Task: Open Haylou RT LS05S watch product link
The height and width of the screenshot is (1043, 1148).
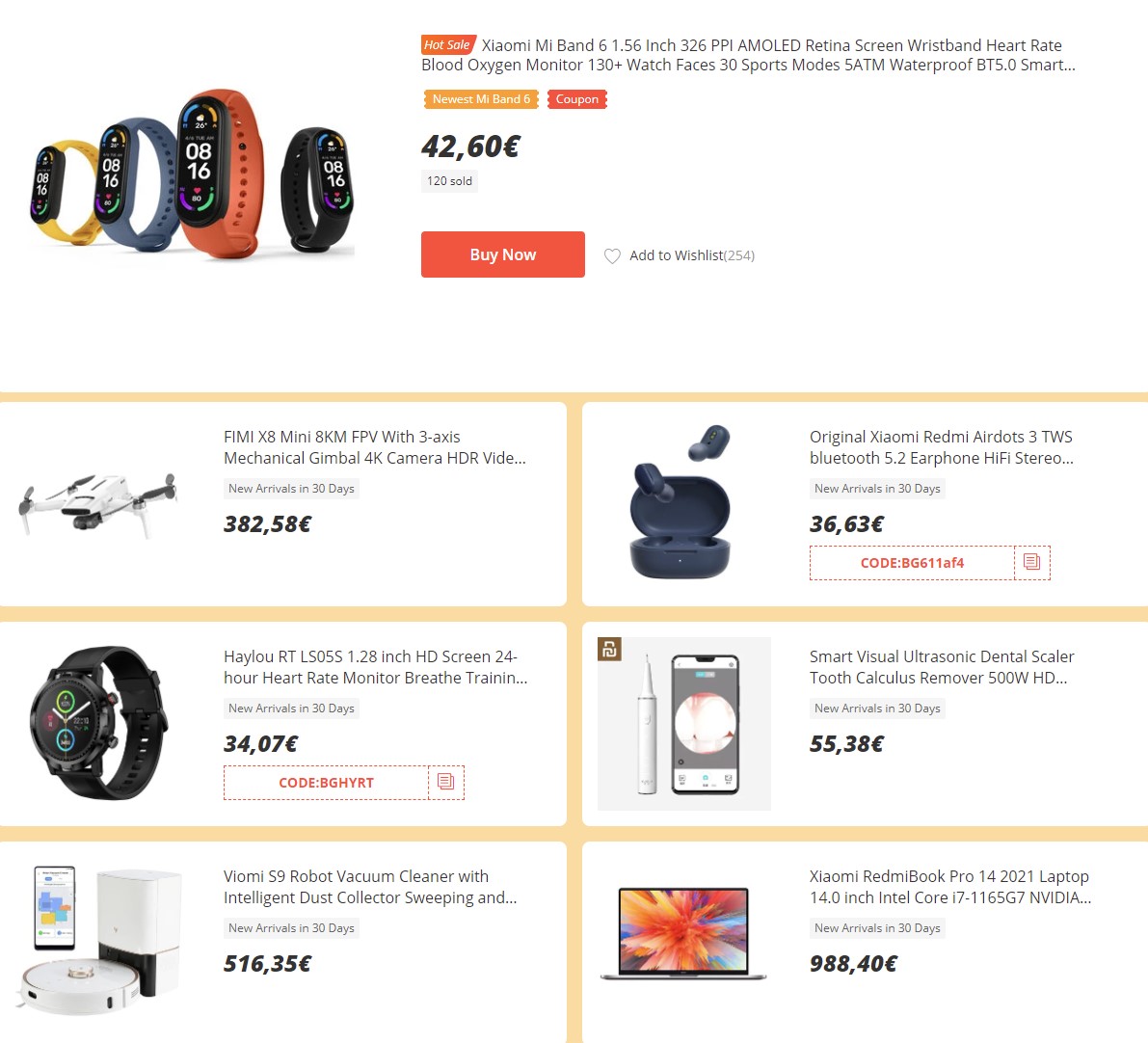Action: point(376,667)
